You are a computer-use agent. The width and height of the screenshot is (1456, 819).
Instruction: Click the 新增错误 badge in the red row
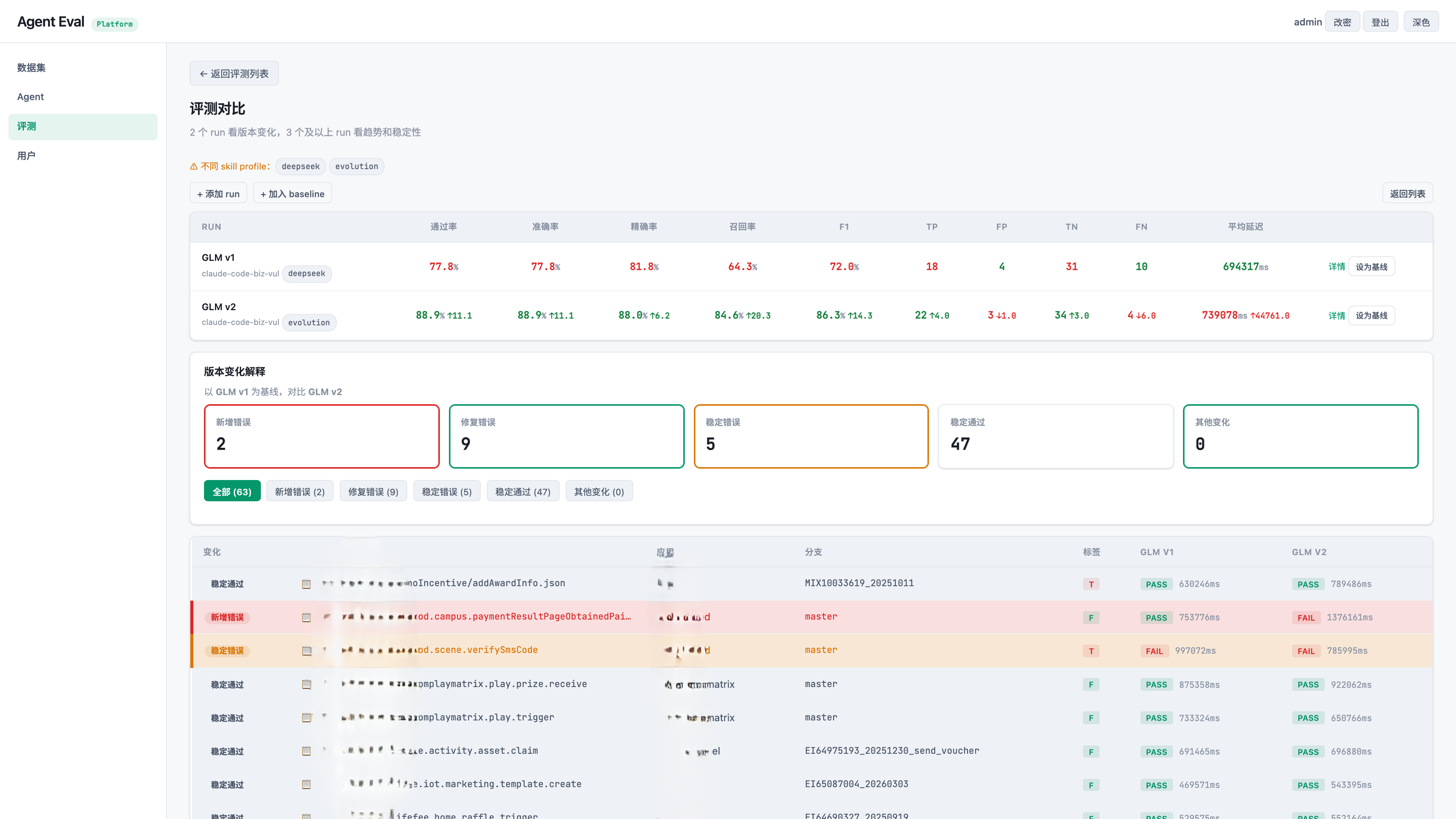227,617
